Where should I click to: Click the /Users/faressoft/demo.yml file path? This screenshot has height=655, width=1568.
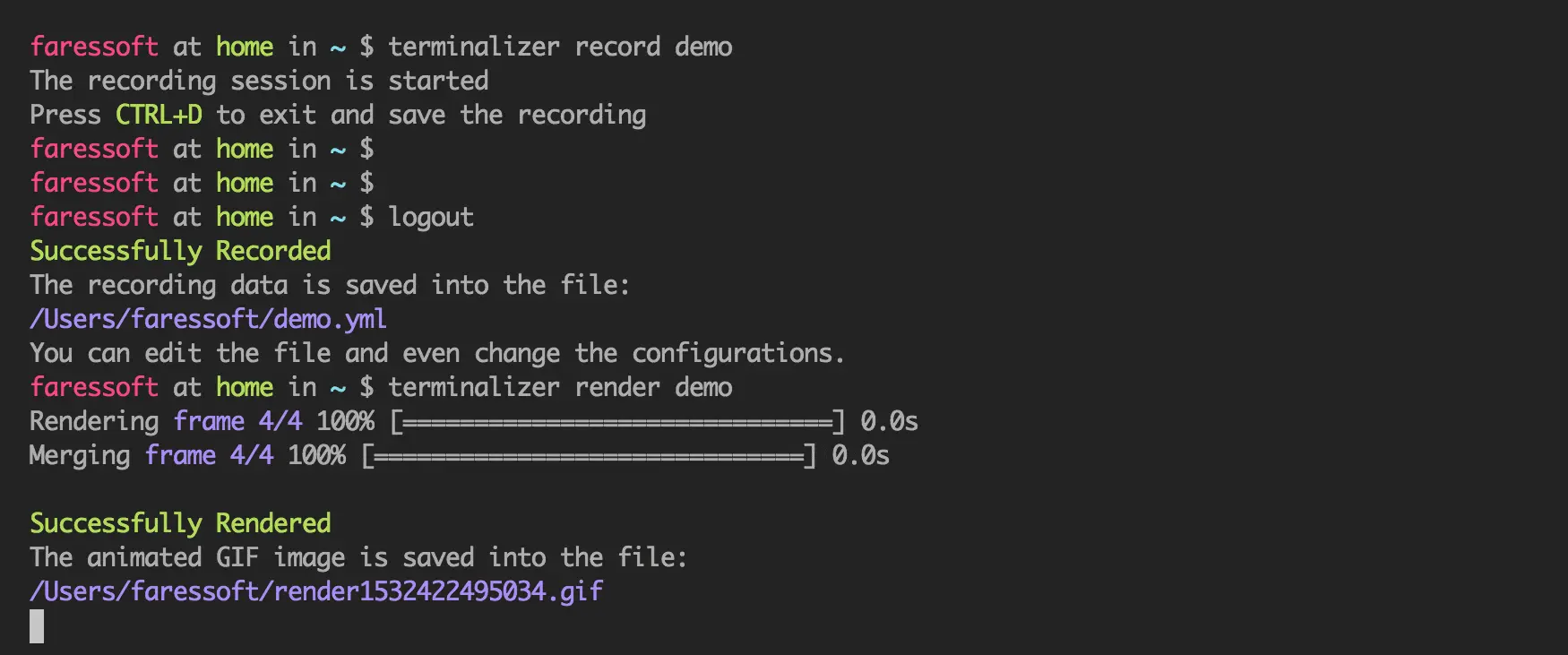point(208,319)
